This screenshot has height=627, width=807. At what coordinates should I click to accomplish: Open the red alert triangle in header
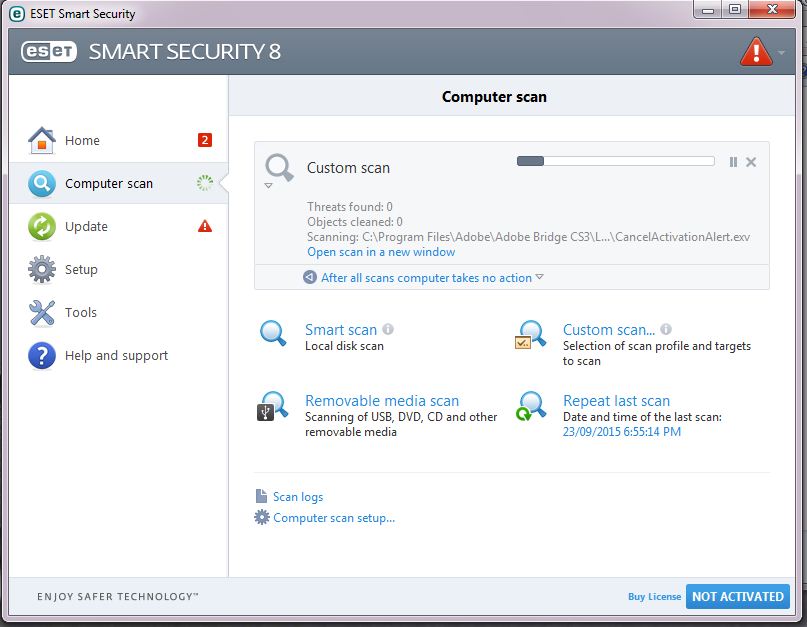(755, 51)
